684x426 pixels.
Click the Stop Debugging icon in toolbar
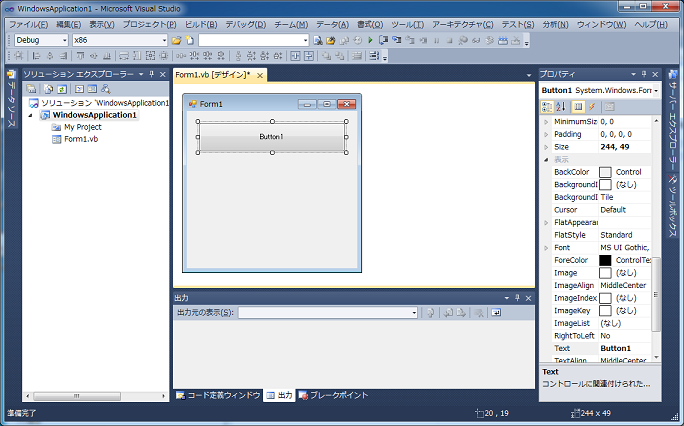pyautogui.click(x=449, y=41)
